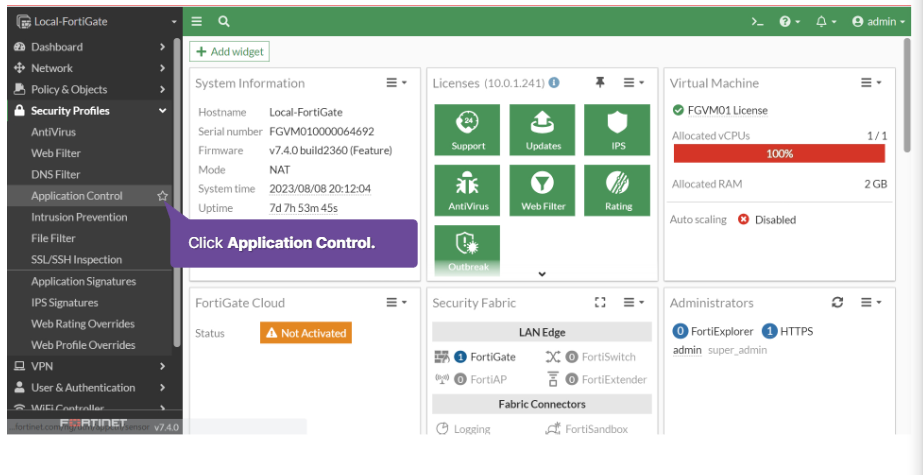Open Web Profile Overrides

coord(83,345)
